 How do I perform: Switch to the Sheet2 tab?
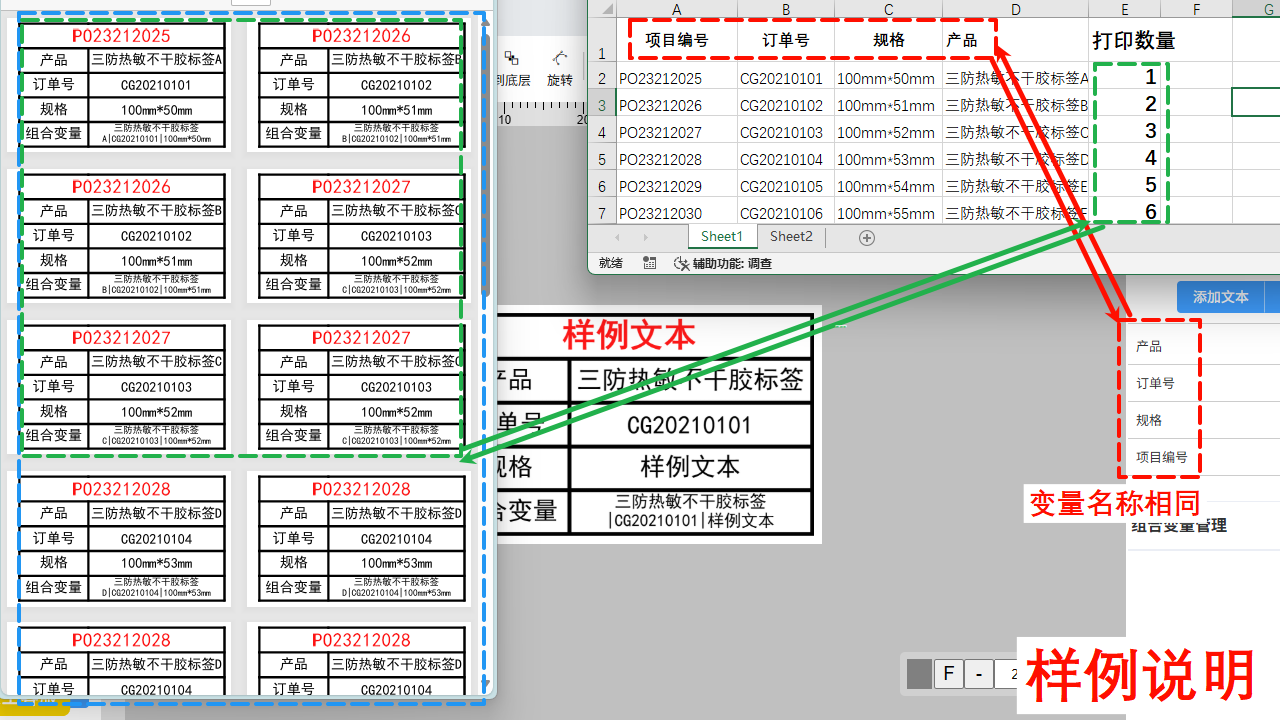[x=791, y=237]
